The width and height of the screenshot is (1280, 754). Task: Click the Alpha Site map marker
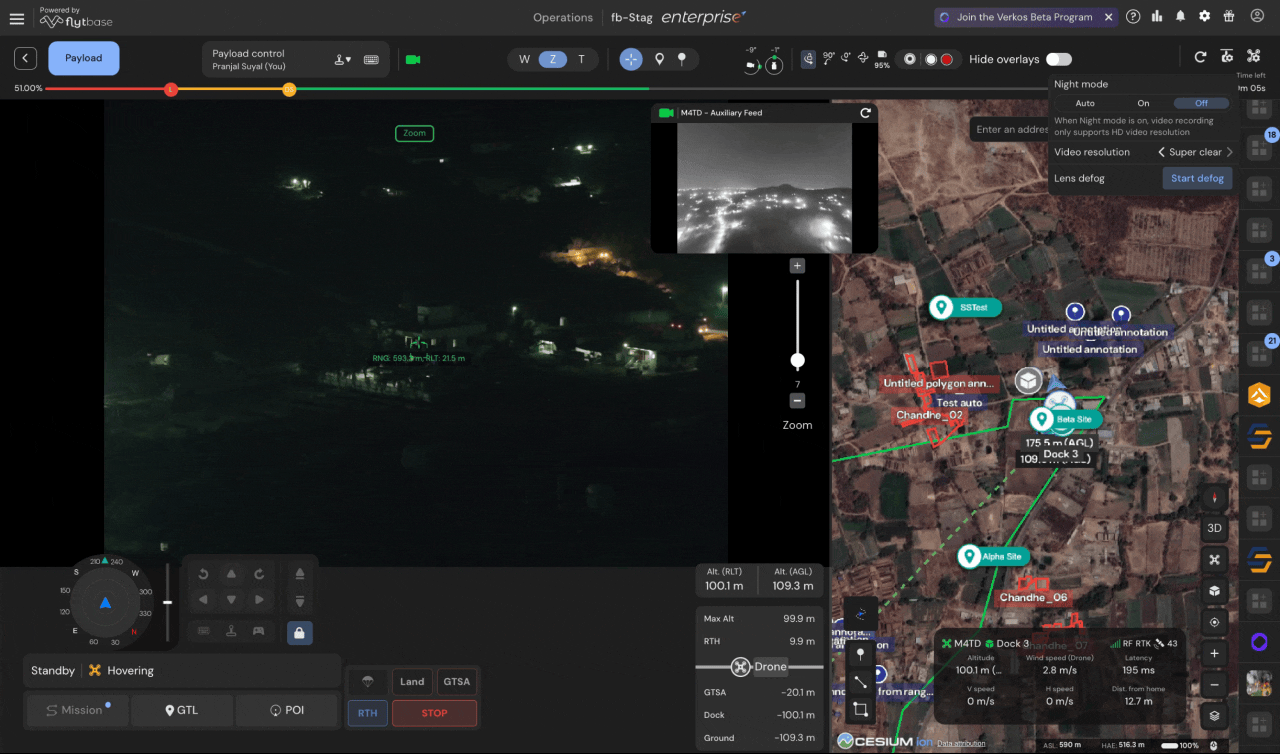pyautogui.click(x=993, y=556)
